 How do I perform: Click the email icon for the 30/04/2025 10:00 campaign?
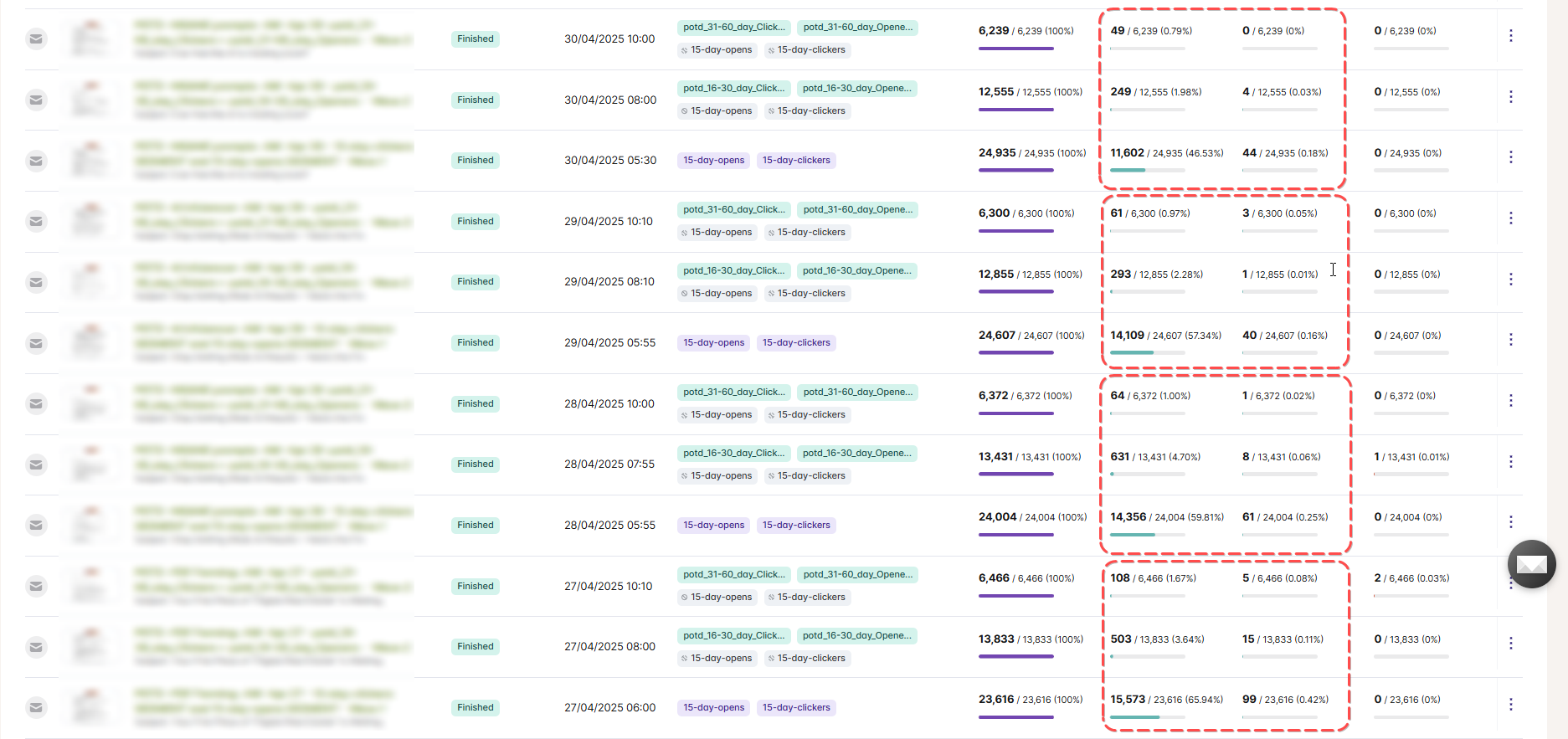point(36,38)
